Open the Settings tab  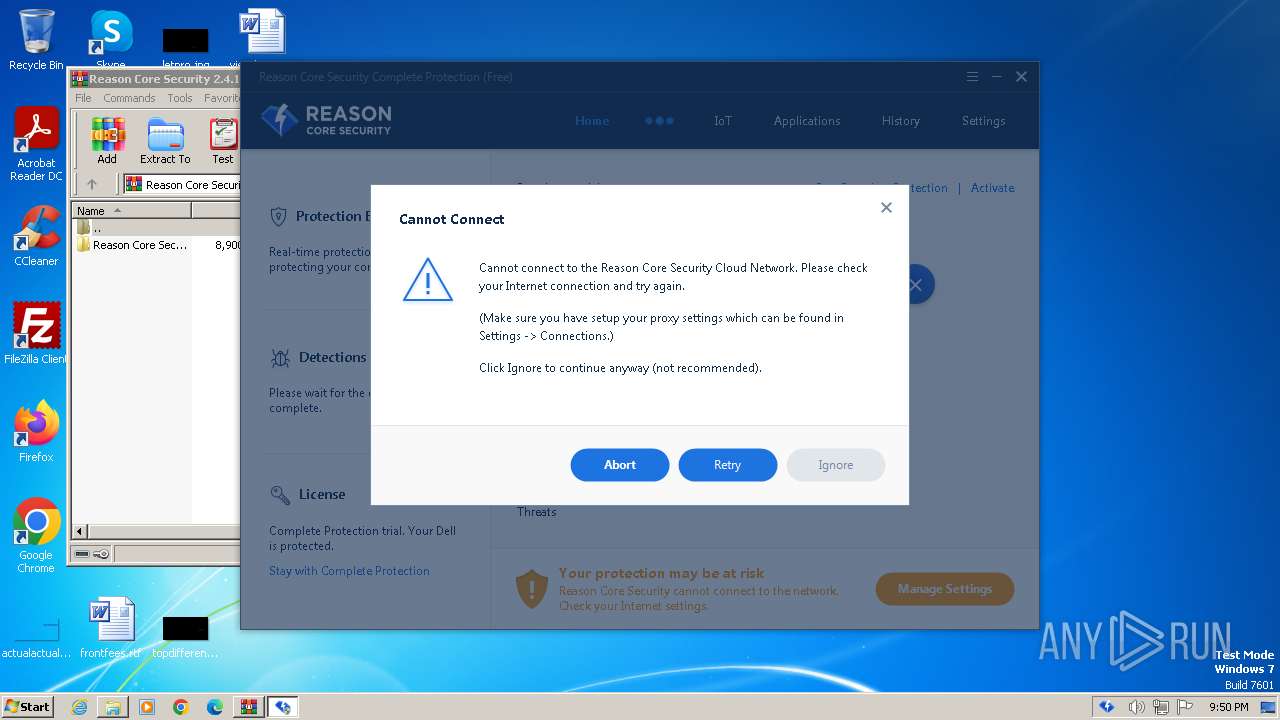click(x=984, y=121)
